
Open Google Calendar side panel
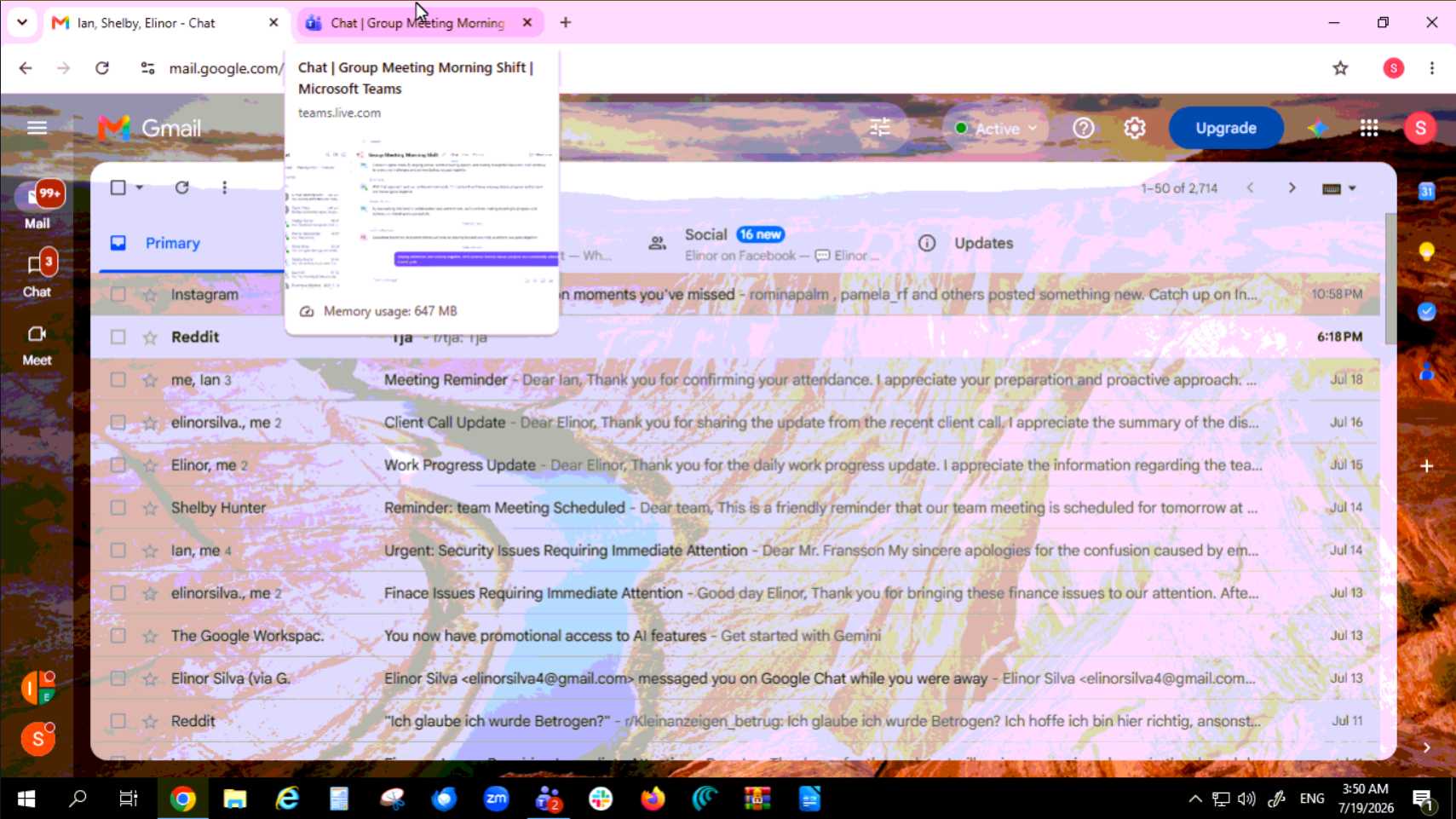(1426, 192)
